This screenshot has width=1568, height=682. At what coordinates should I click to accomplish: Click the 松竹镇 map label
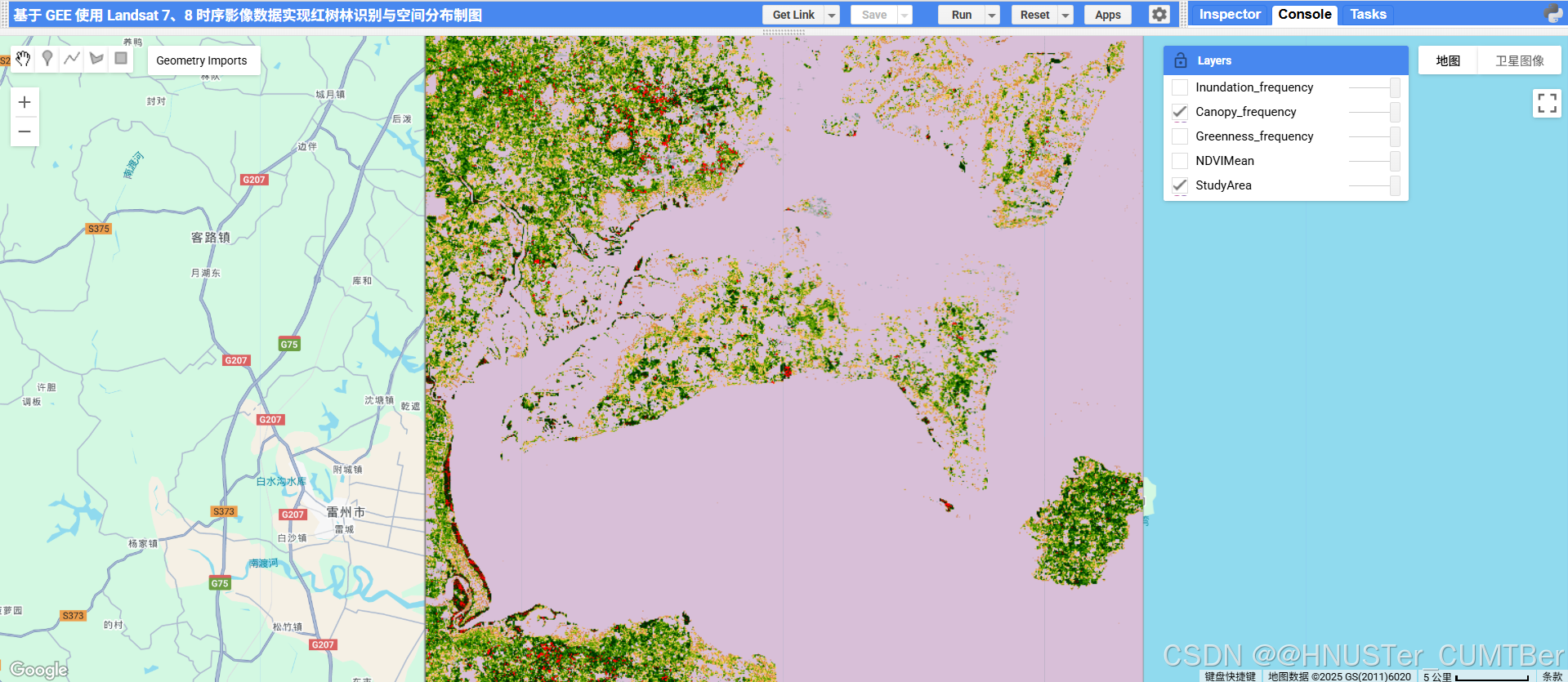288,626
